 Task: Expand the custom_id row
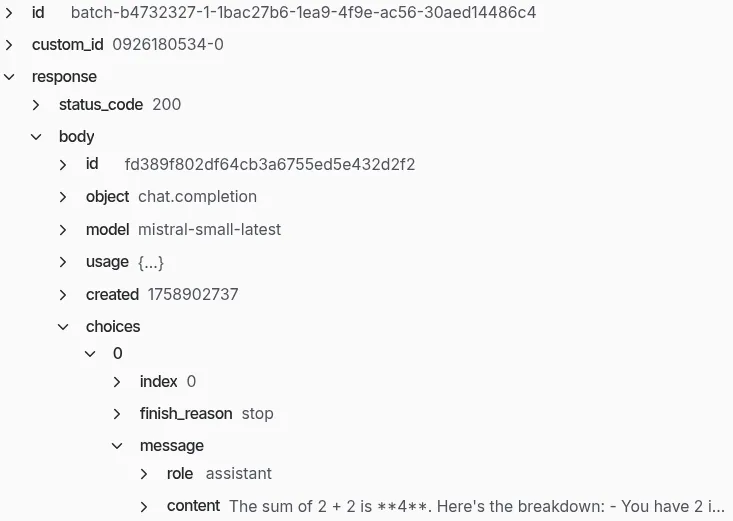click(10, 45)
